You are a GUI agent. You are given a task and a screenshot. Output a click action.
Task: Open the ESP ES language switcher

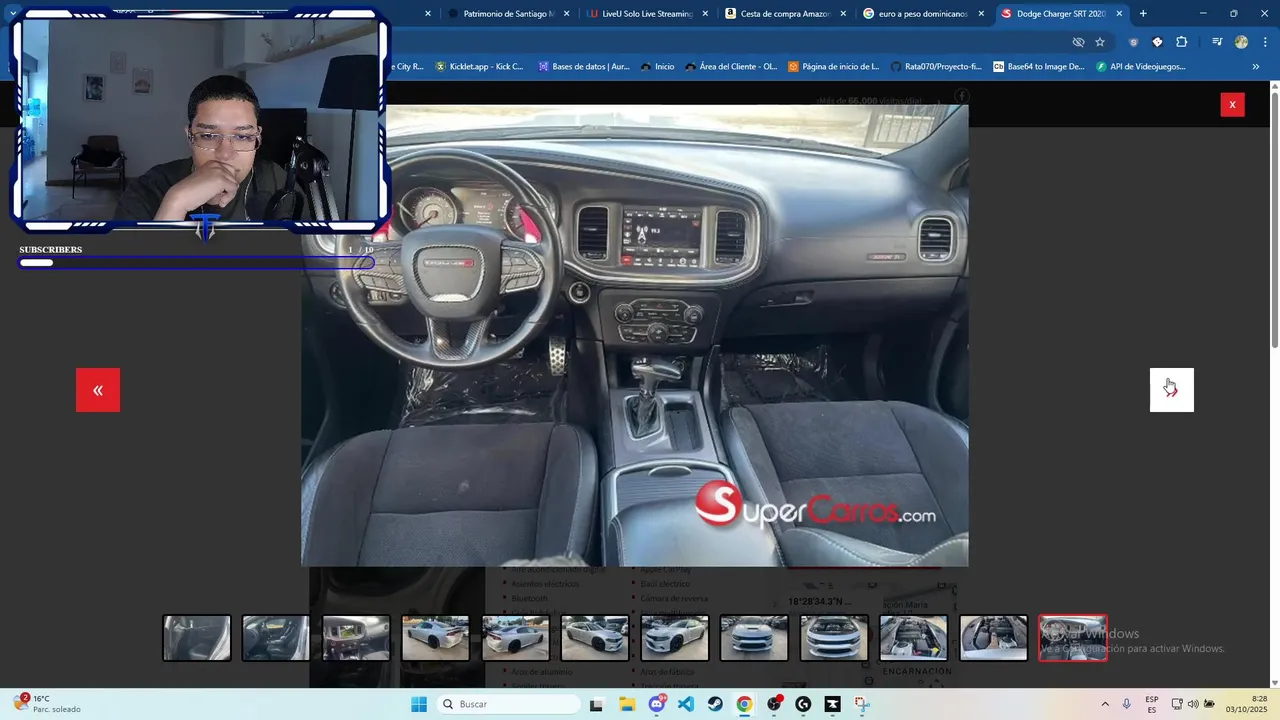(x=1152, y=704)
